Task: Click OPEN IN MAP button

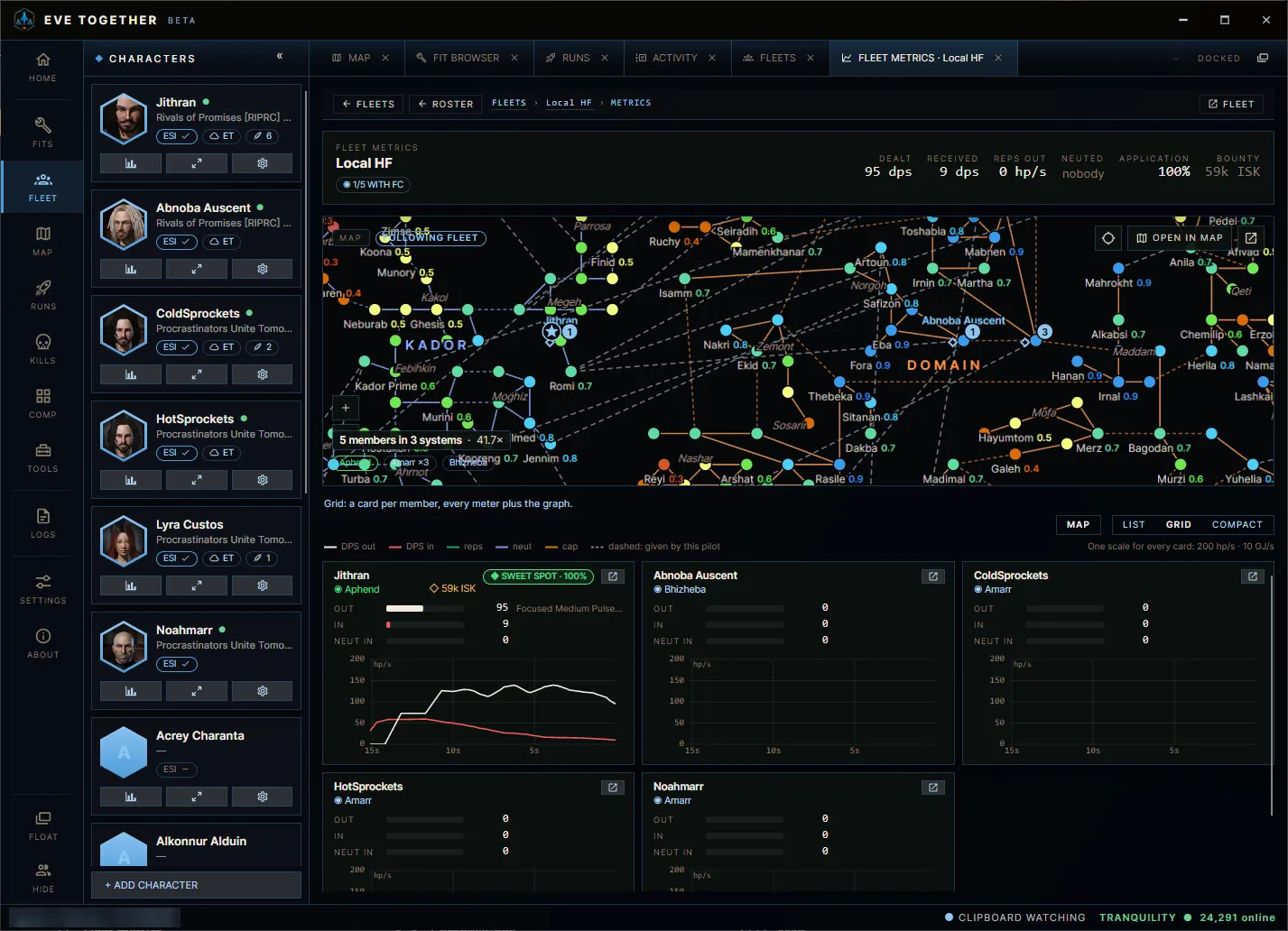Action: 1180,238
